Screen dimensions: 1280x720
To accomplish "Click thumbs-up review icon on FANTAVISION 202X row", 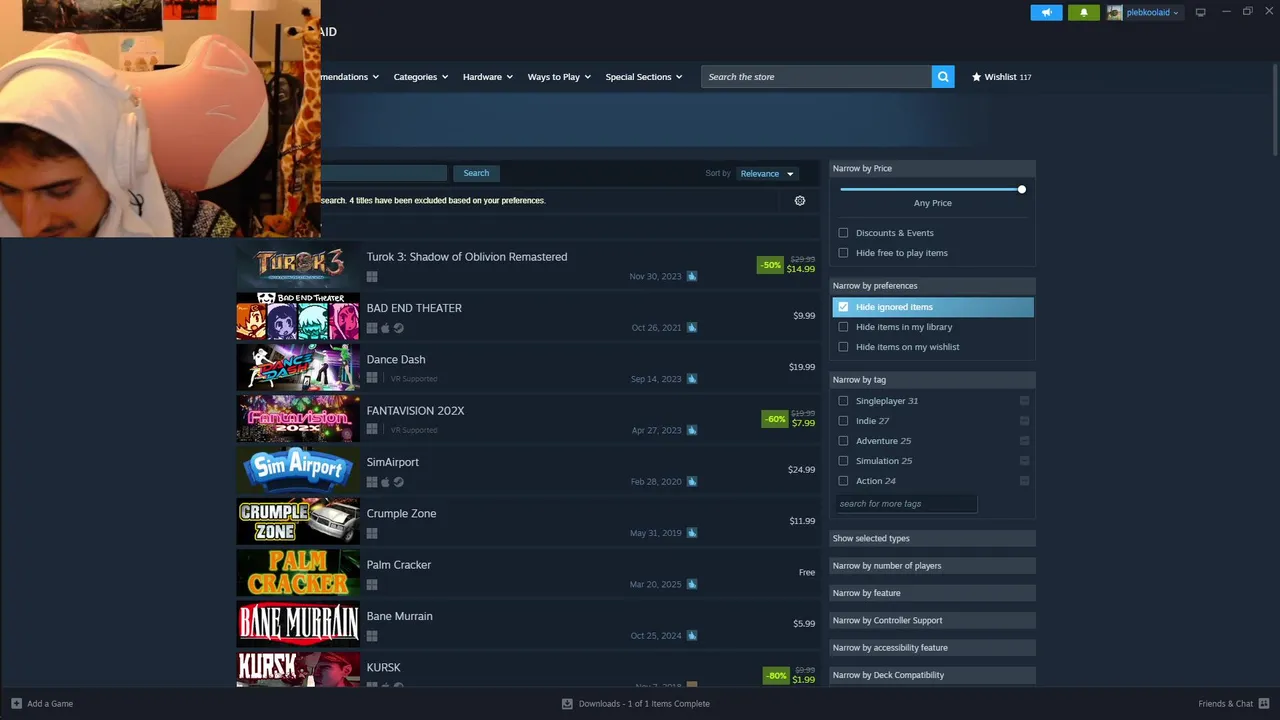I will click(691, 430).
